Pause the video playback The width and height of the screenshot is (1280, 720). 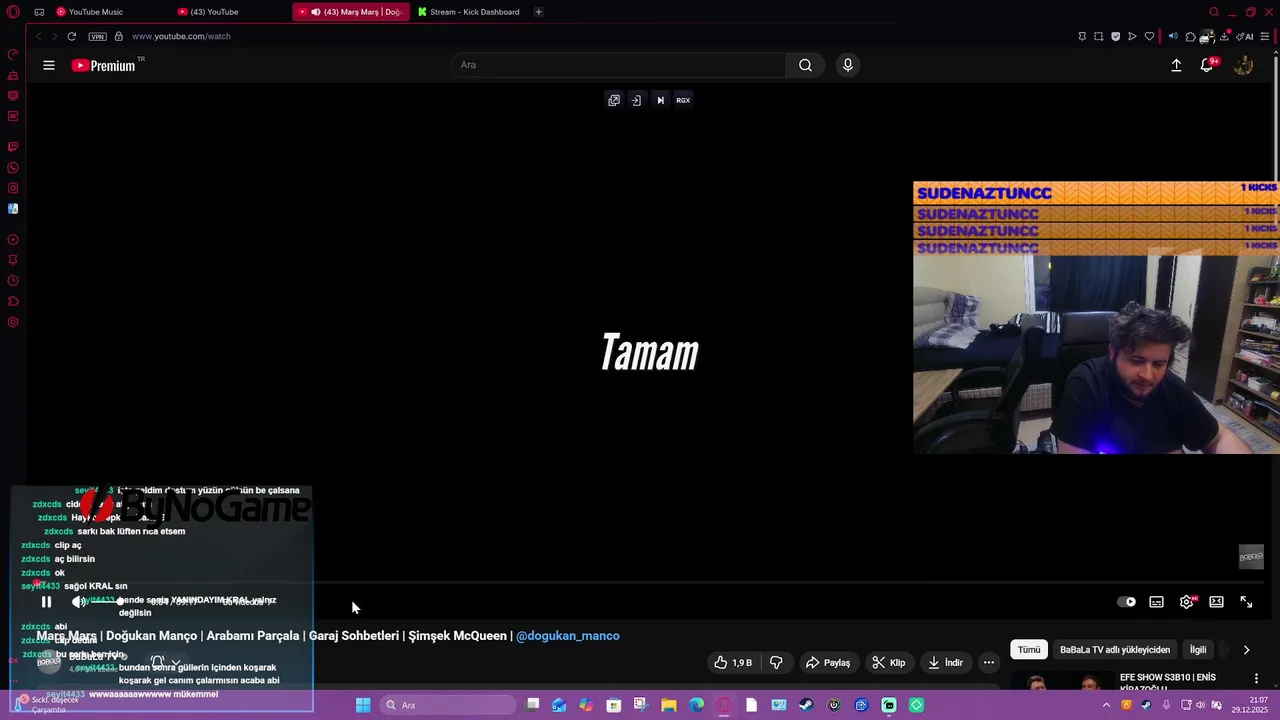pyautogui.click(x=46, y=602)
